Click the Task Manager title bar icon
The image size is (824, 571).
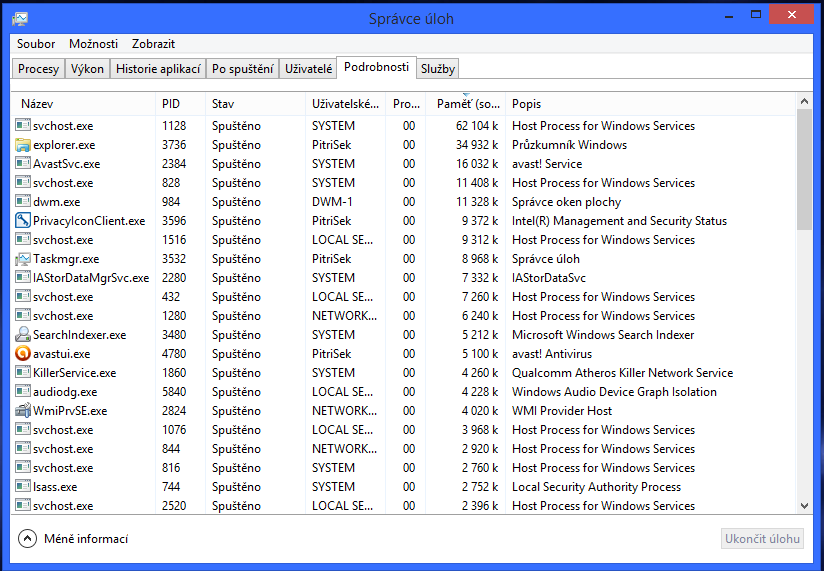pos(20,19)
